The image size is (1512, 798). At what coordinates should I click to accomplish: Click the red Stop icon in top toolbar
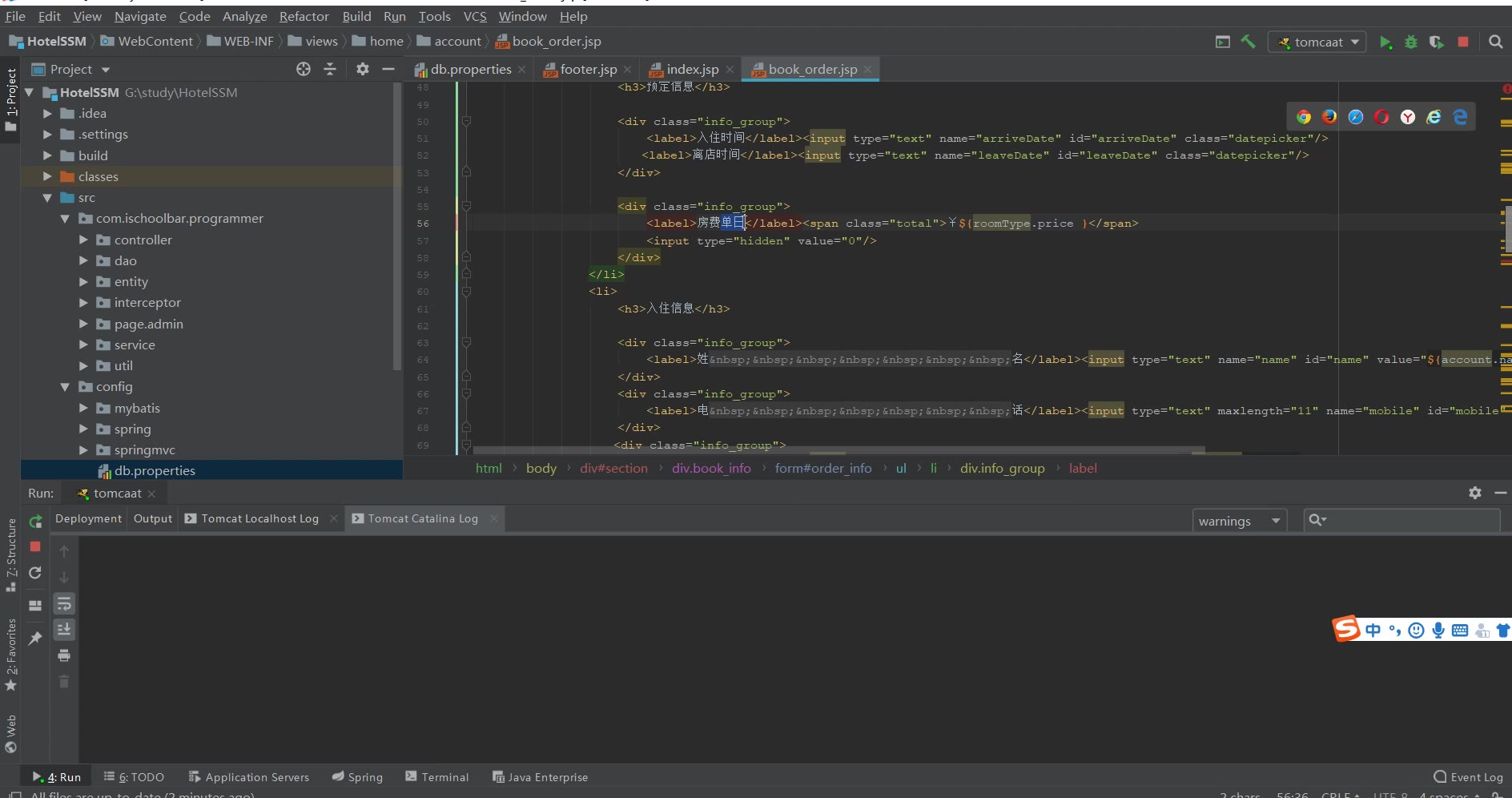pos(1463,42)
